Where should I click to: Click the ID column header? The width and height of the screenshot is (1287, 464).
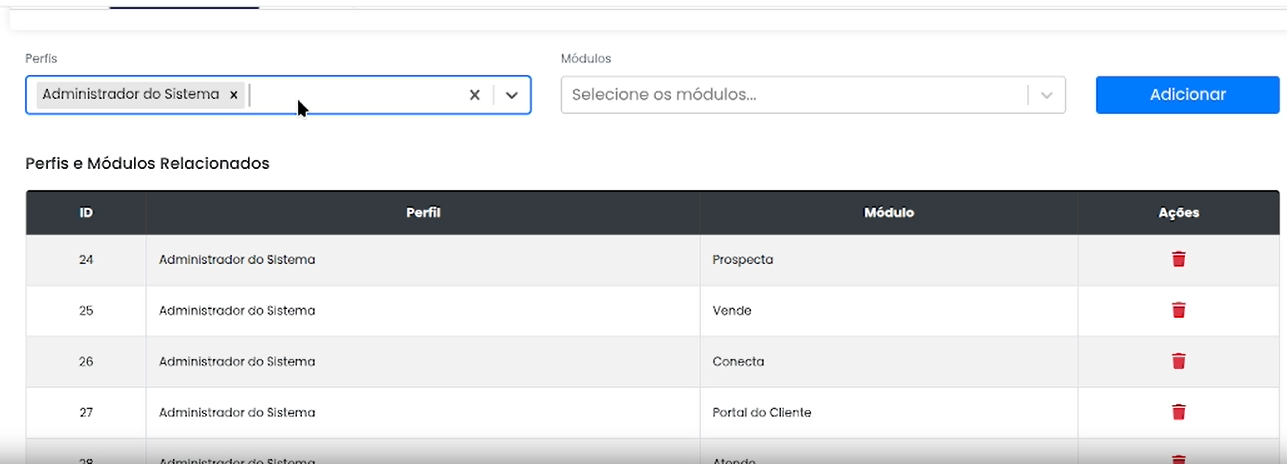[86, 213]
